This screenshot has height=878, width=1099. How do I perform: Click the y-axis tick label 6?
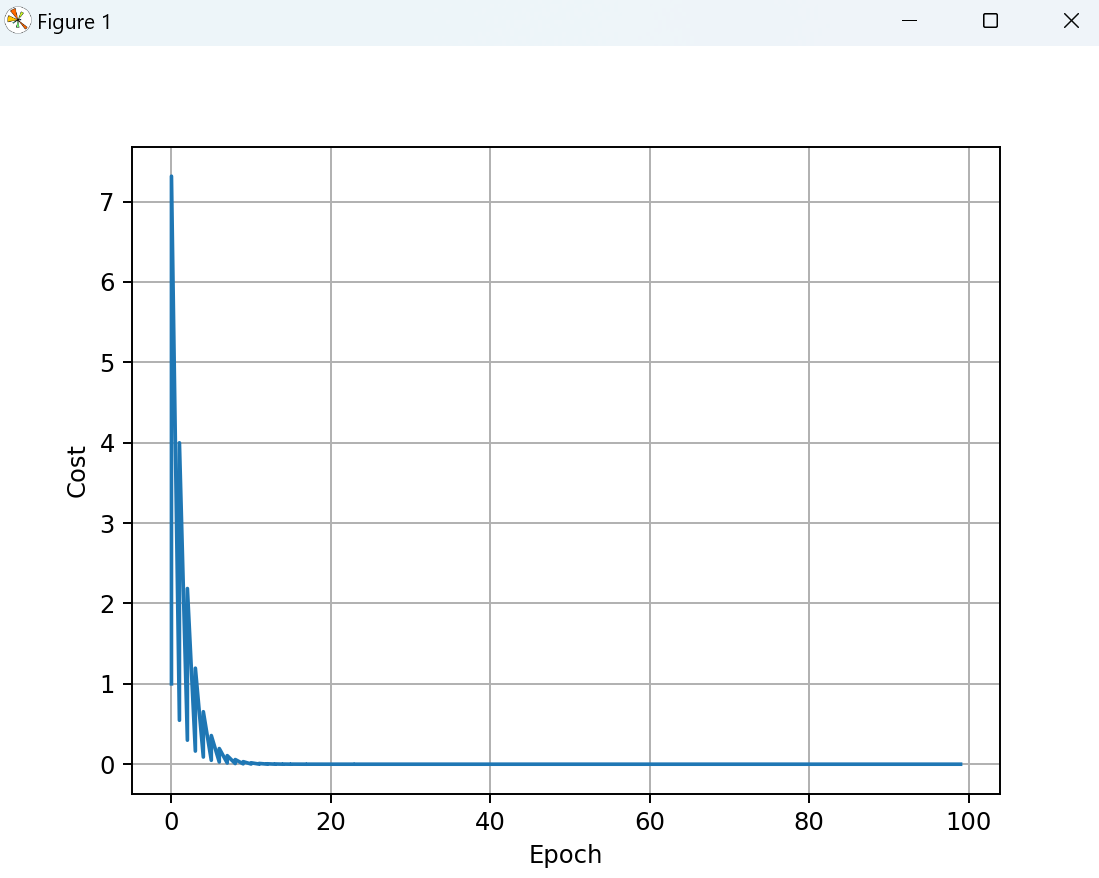[x=107, y=282]
